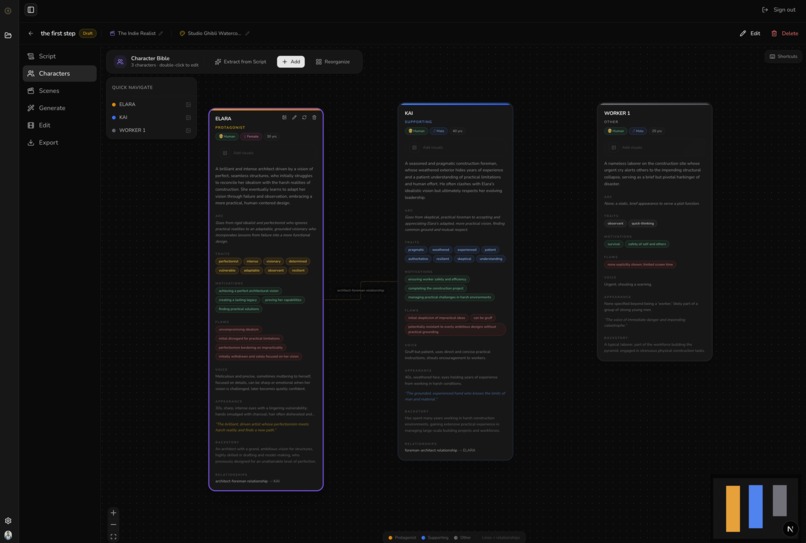The width and height of the screenshot is (806, 543).
Task: Select the KAI card title
Action: point(409,113)
